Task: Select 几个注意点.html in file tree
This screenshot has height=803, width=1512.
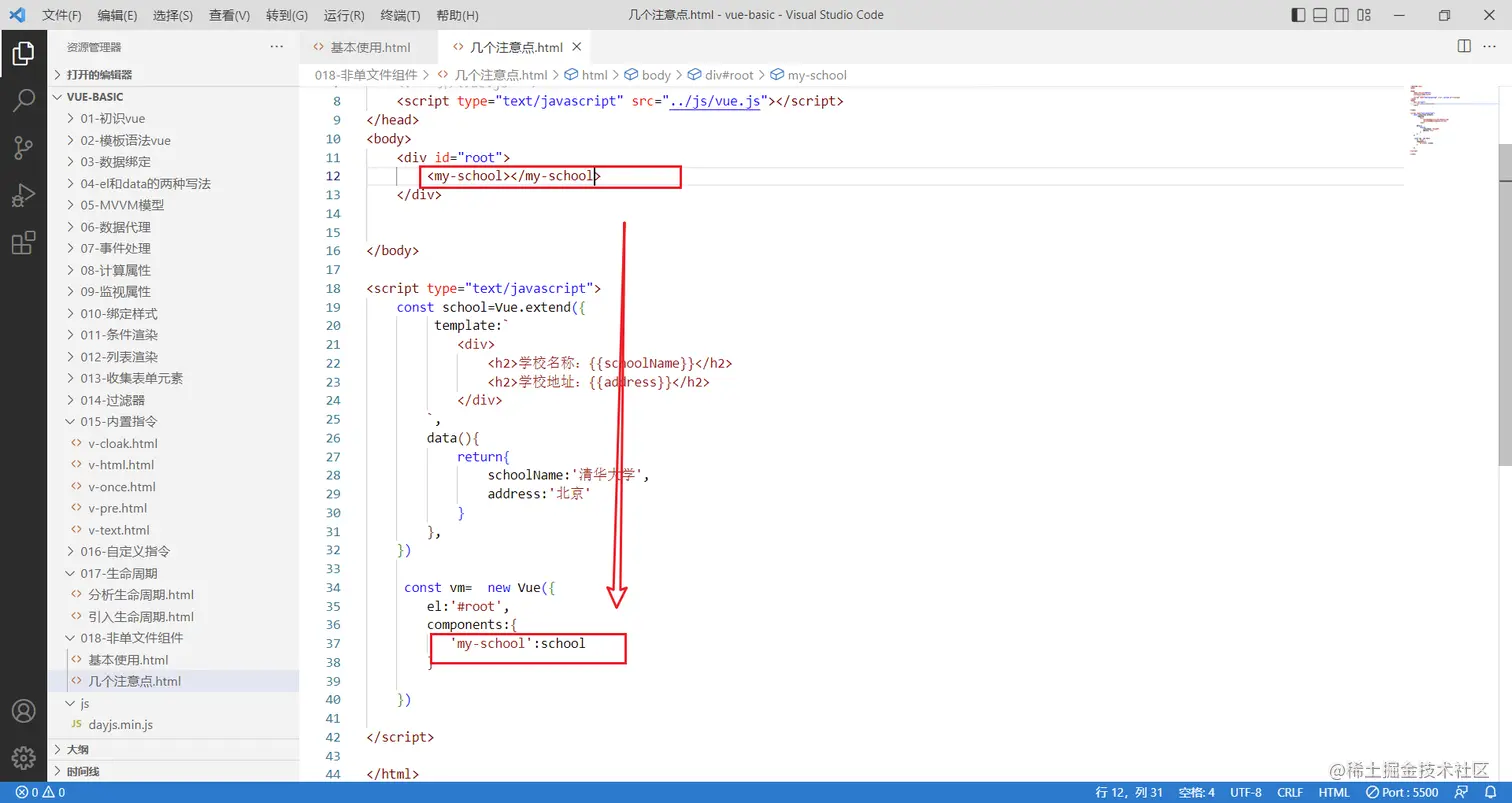Action: [x=174, y=681]
